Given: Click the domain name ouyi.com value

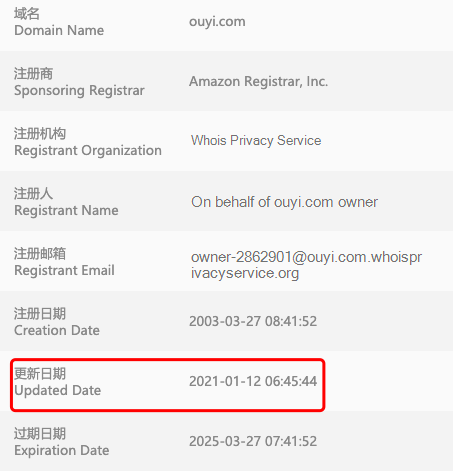Looking at the screenshot, I should [217, 22].
